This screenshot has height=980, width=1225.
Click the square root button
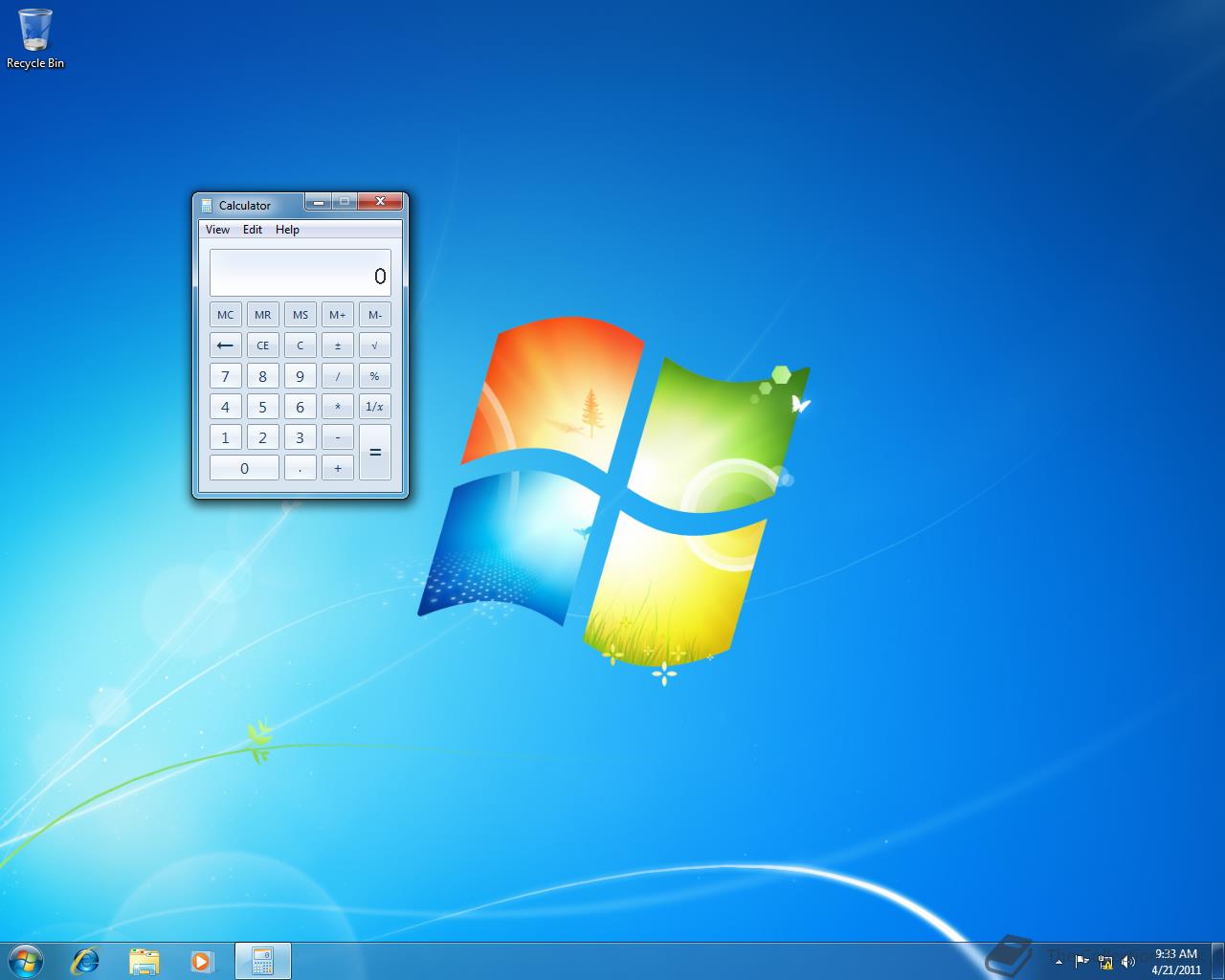click(375, 345)
